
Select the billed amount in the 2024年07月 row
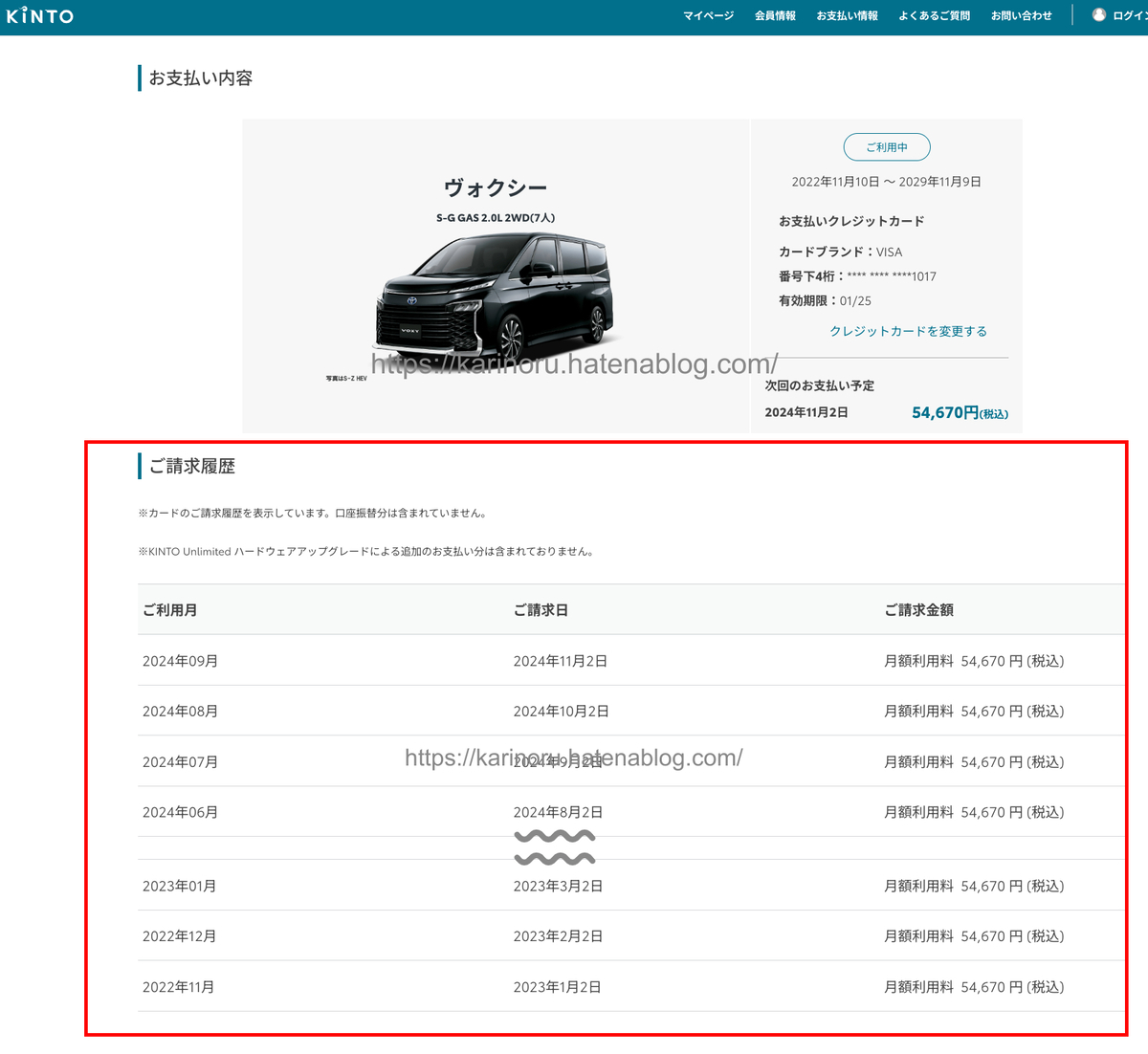974,762
